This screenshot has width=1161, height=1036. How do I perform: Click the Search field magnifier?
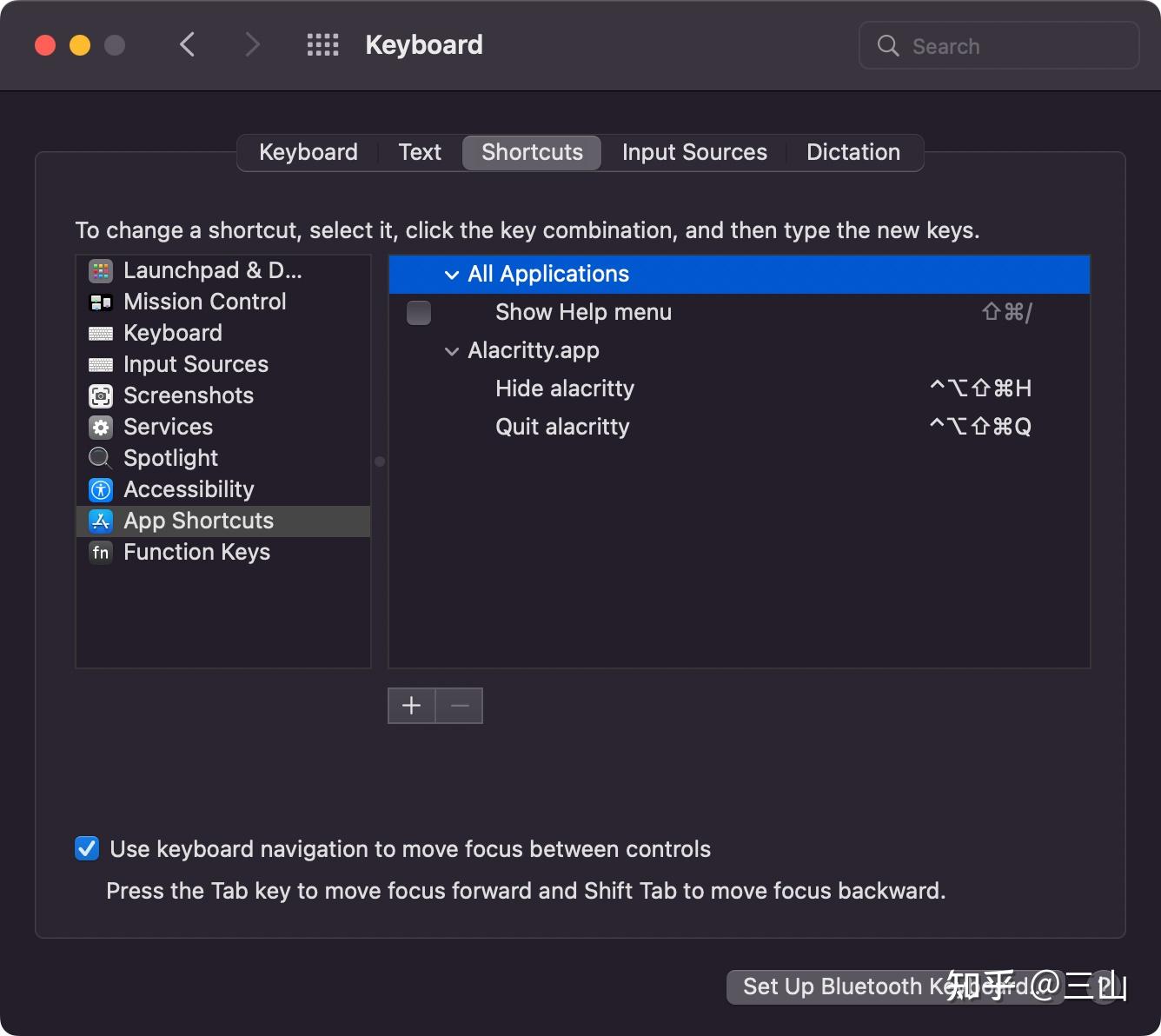pyautogui.click(x=887, y=45)
